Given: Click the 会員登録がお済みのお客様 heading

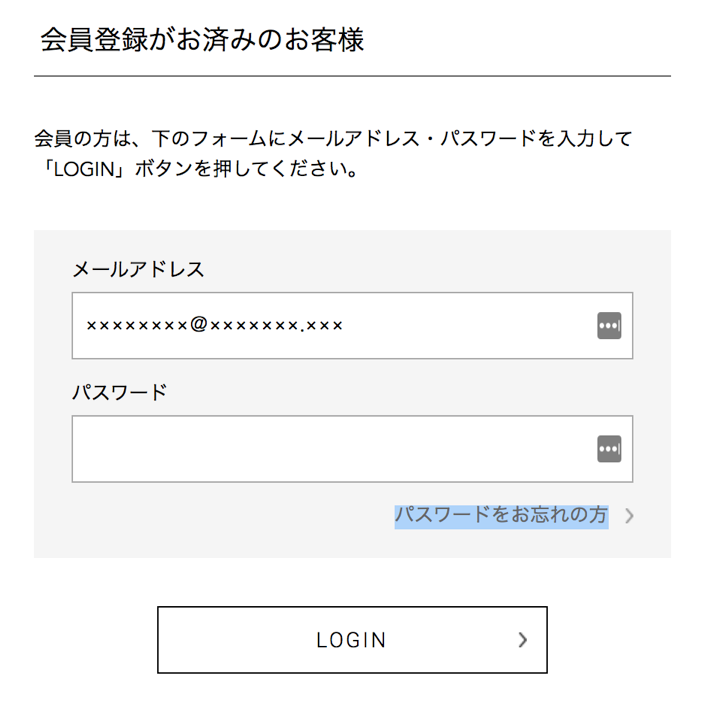Looking at the screenshot, I should coord(202,39).
